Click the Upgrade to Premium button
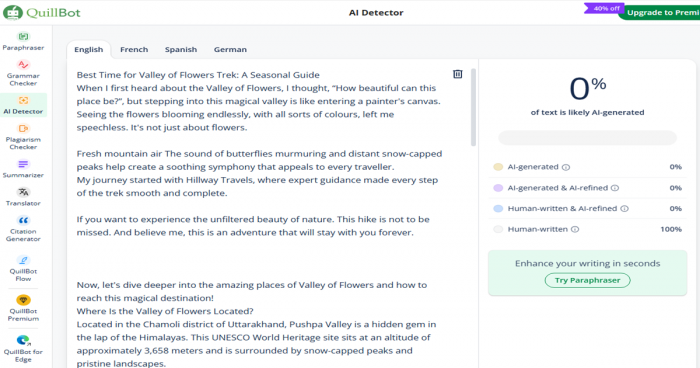The width and height of the screenshot is (700, 368). pos(660,13)
